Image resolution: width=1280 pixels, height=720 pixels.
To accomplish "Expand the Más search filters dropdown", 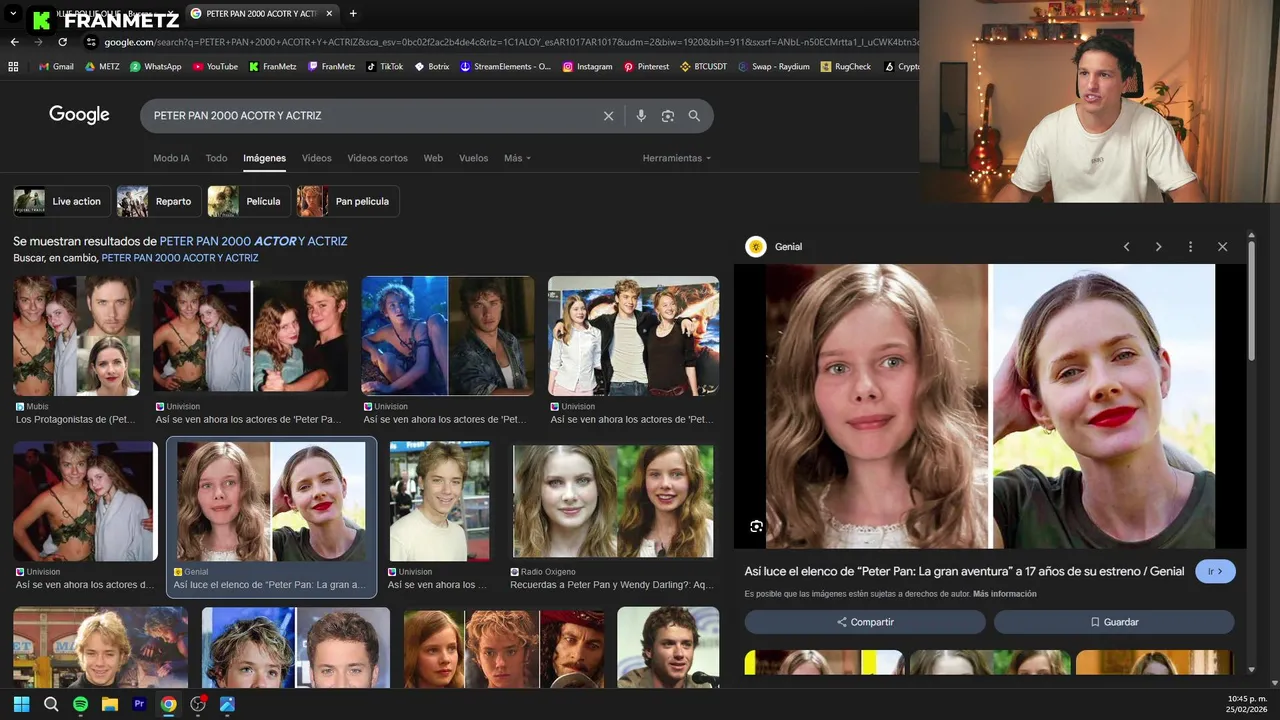I will (x=517, y=158).
